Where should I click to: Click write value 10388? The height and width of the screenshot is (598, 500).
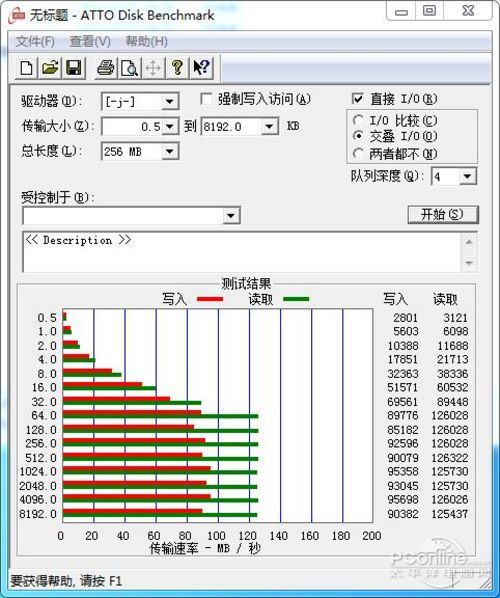pyautogui.click(x=403, y=346)
